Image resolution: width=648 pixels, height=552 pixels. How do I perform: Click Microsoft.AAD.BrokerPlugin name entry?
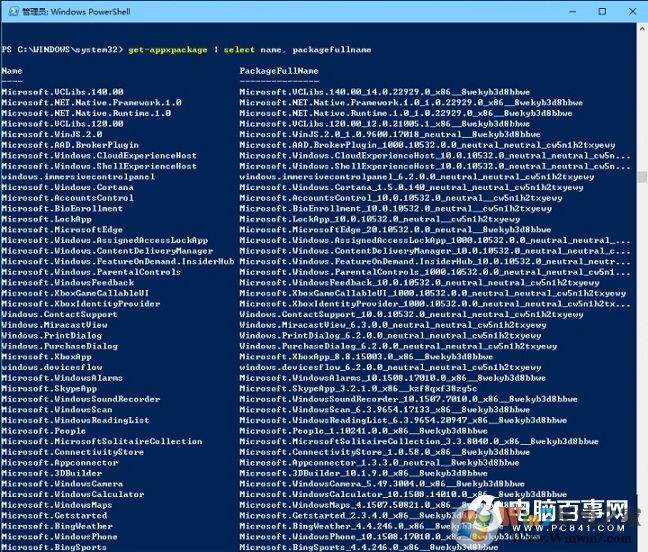tap(70, 145)
